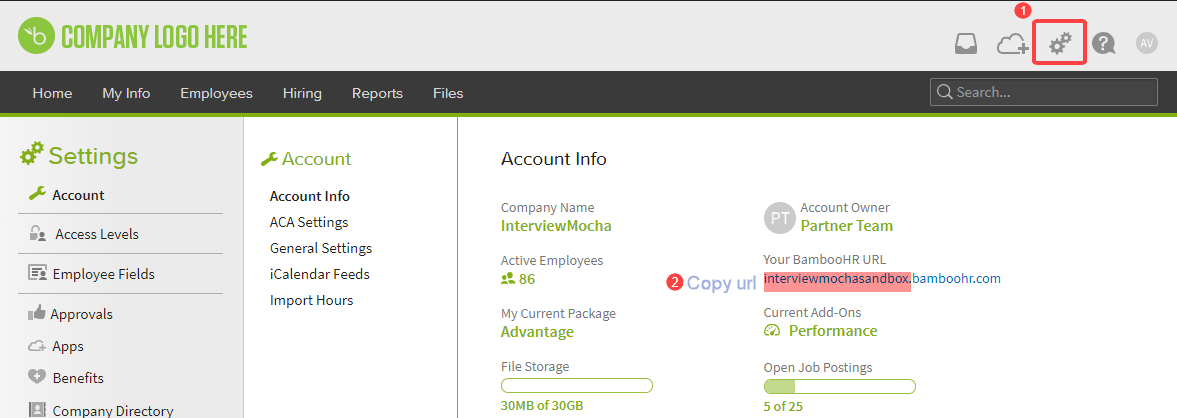
Task: Click the Open Job Postings progress bar
Action: (839, 386)
